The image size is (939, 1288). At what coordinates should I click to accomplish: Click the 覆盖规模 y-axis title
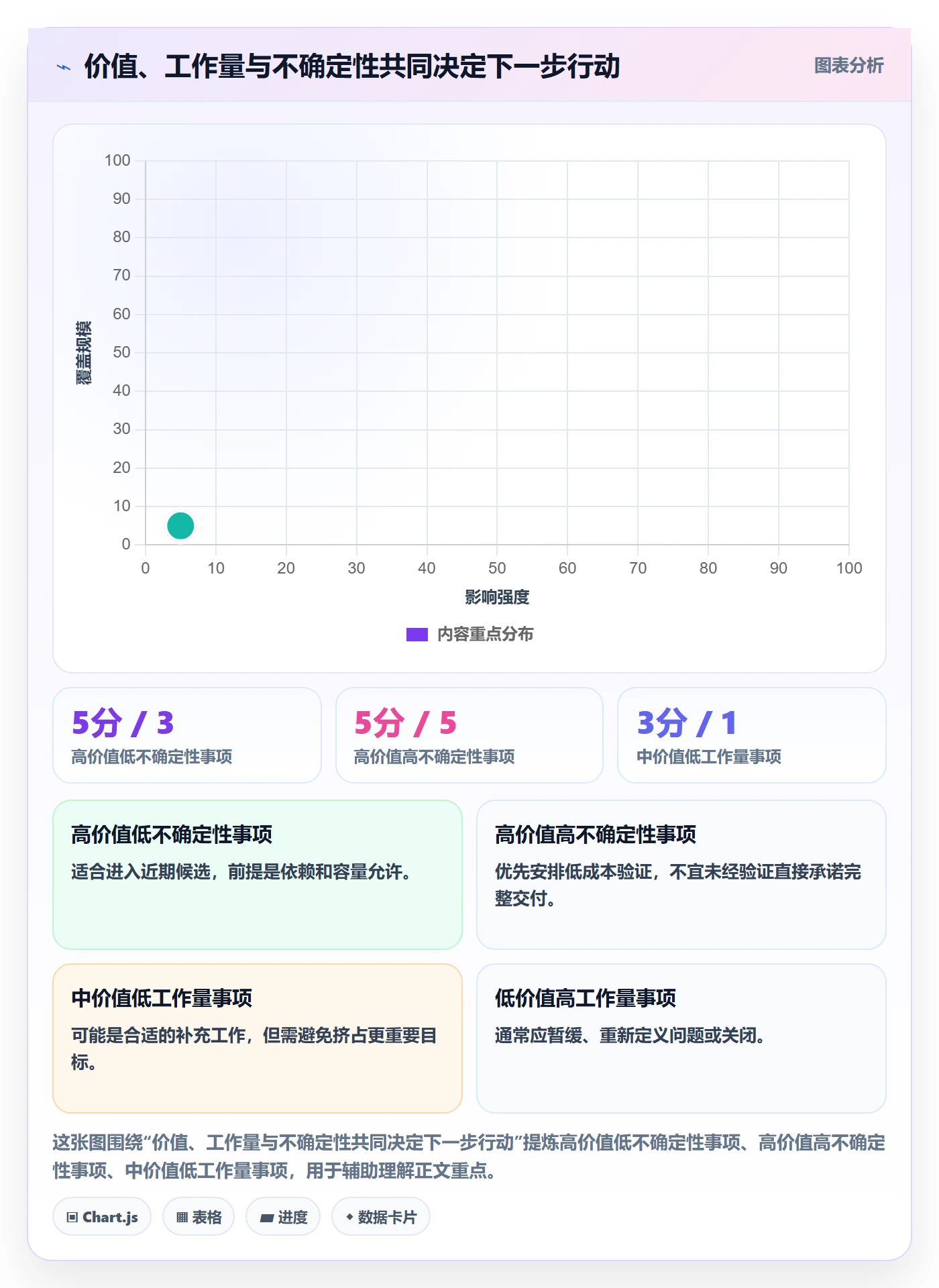point(84,352)
